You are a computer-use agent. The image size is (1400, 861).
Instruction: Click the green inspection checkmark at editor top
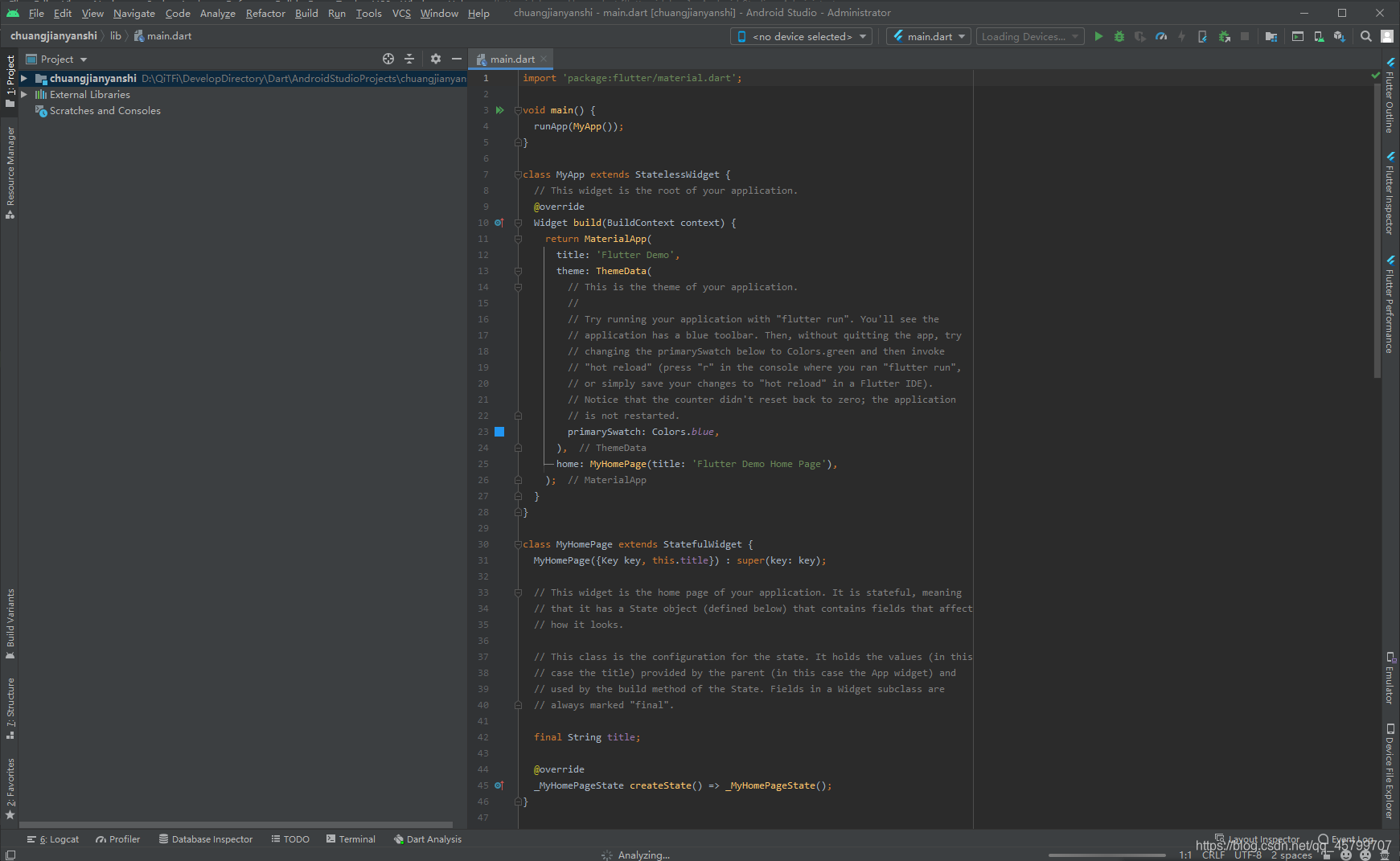(1375, 76)
